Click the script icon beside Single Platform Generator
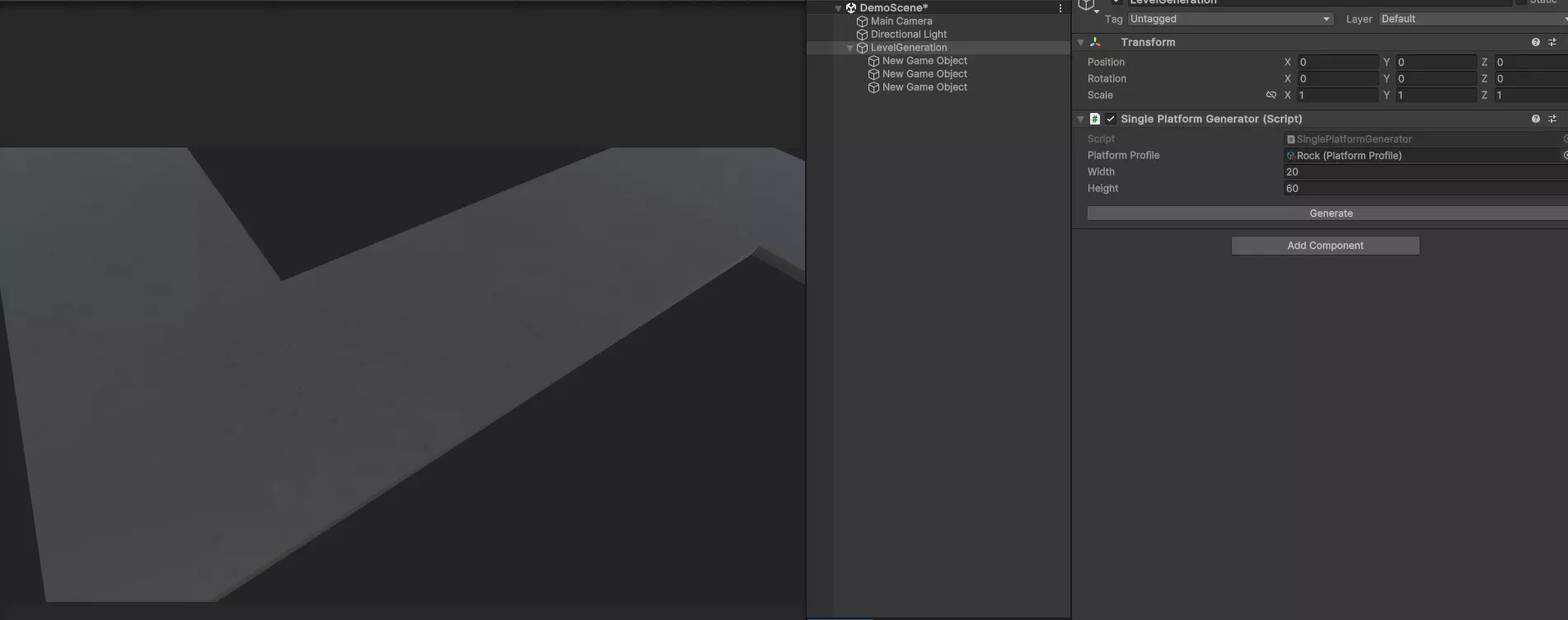Screen dimensions: 1568x620 1094,119
